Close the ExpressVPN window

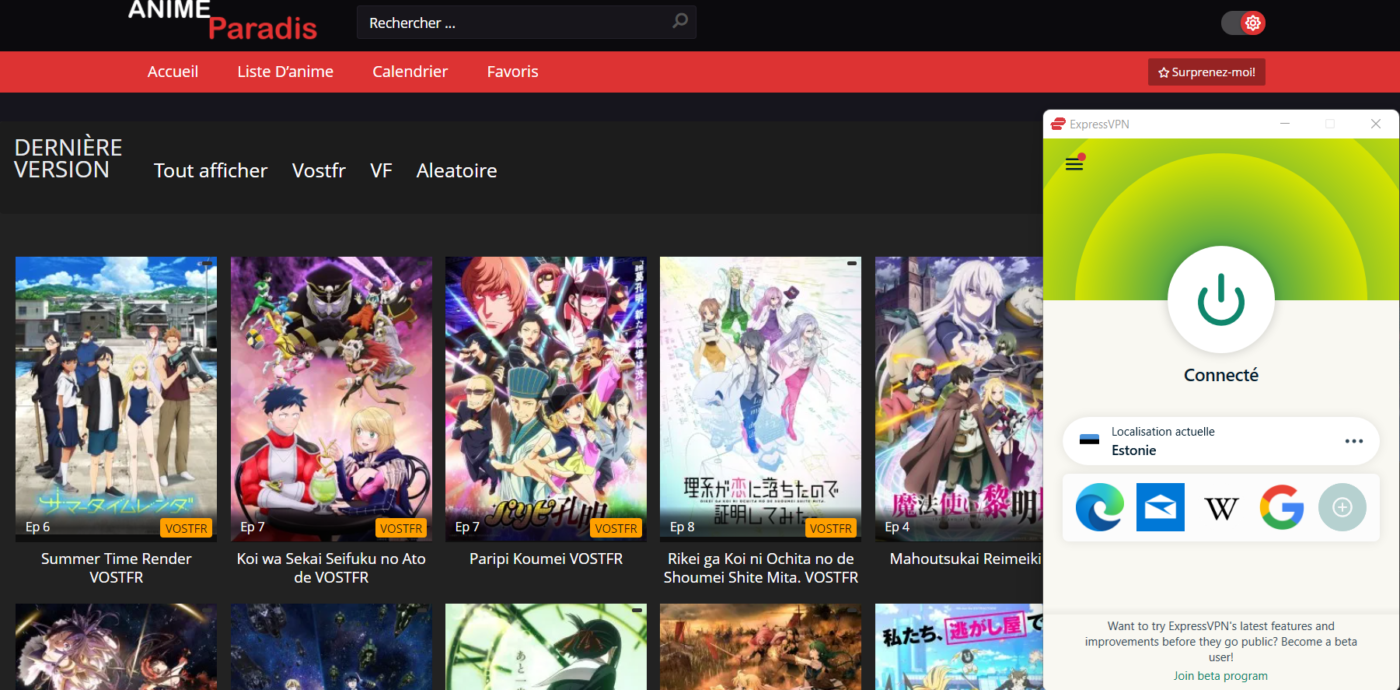(1376, 124)
